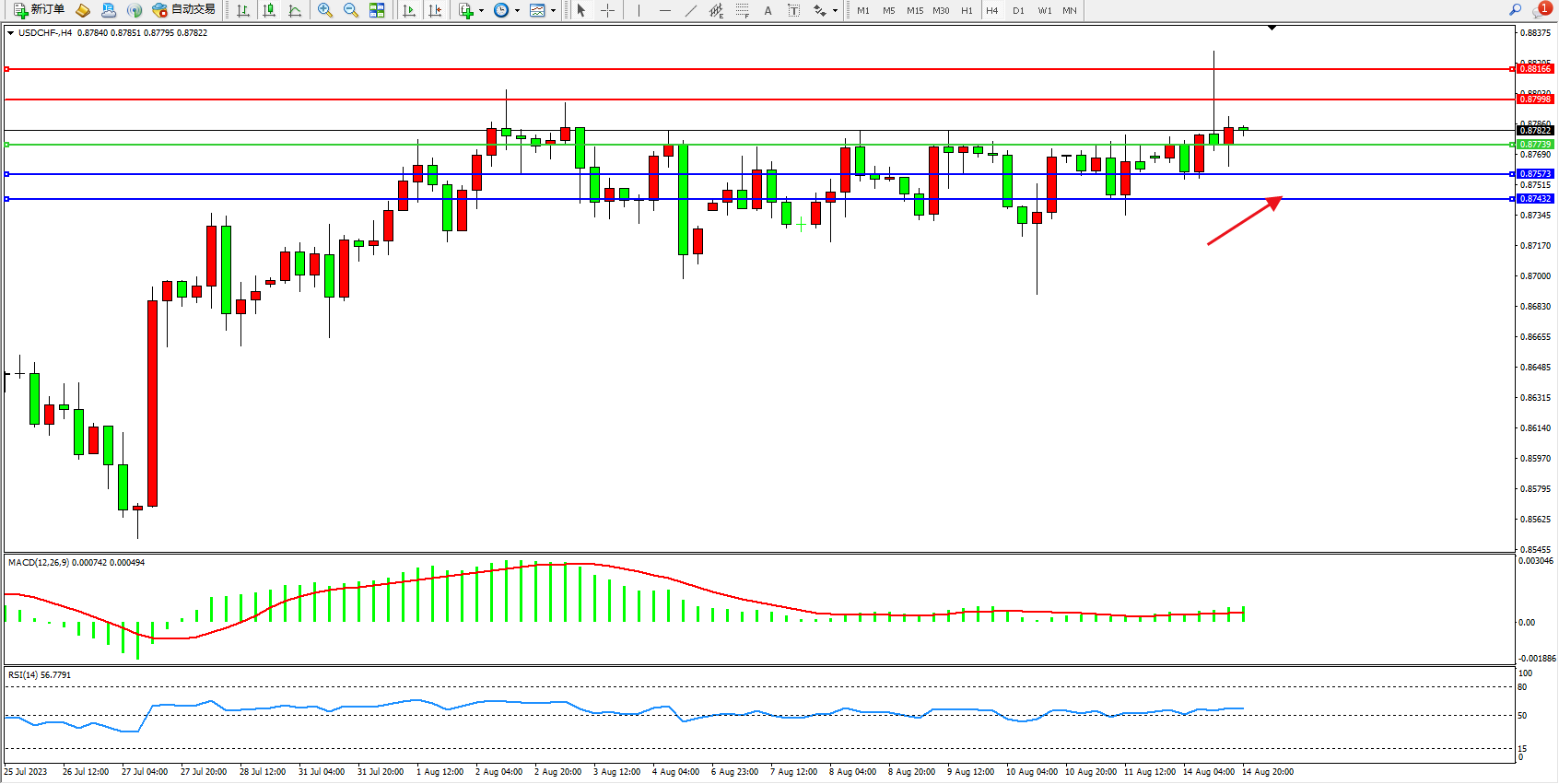
Task: Select the draw trendline tool
Action: coord(691,11)
